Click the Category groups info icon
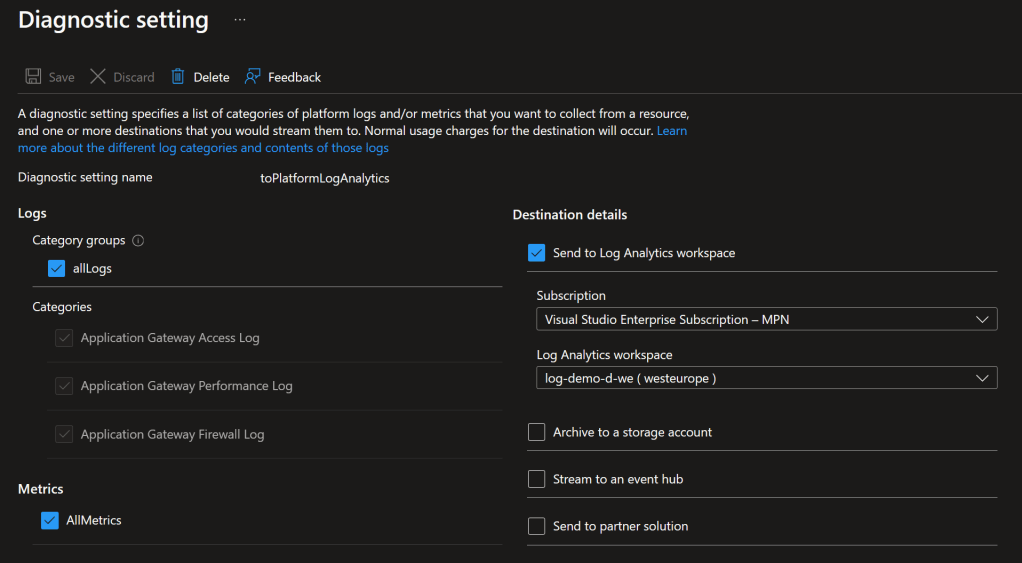The image size is (1022, 563). [139, 241]
